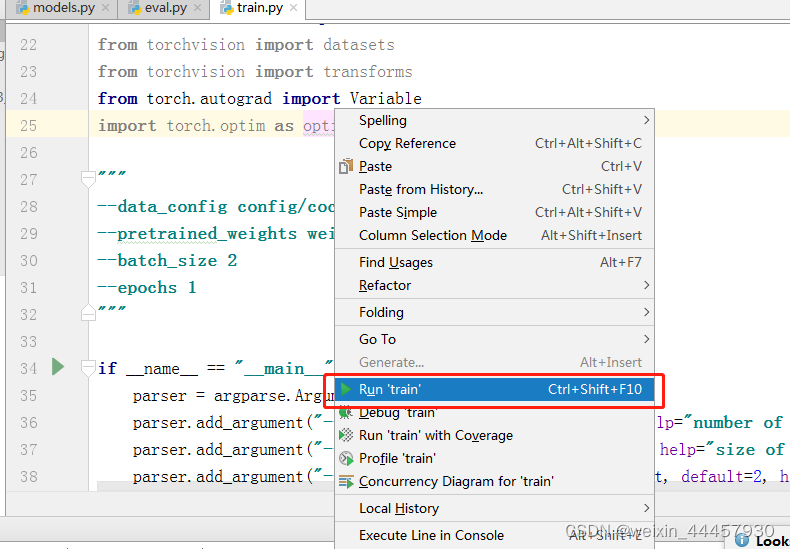
Task: Click the Python file icon on train.py tab
Action: [227, 8]
